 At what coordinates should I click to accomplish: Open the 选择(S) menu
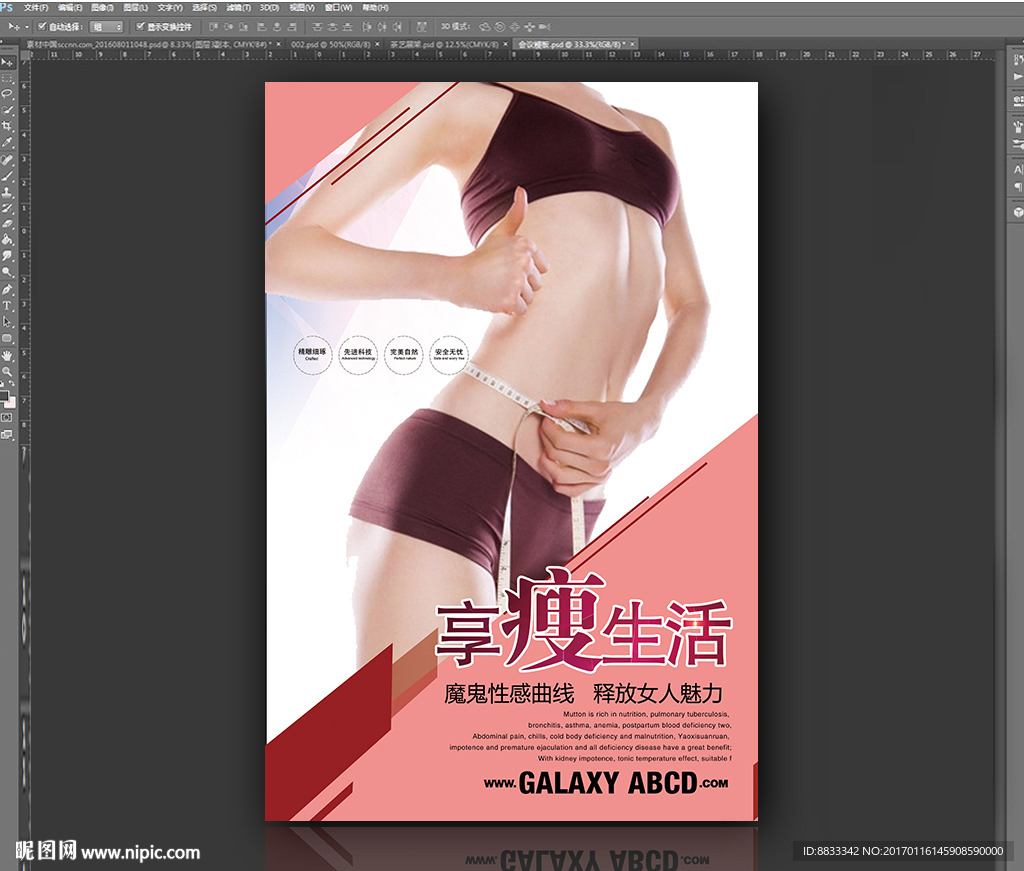[204, 7]
